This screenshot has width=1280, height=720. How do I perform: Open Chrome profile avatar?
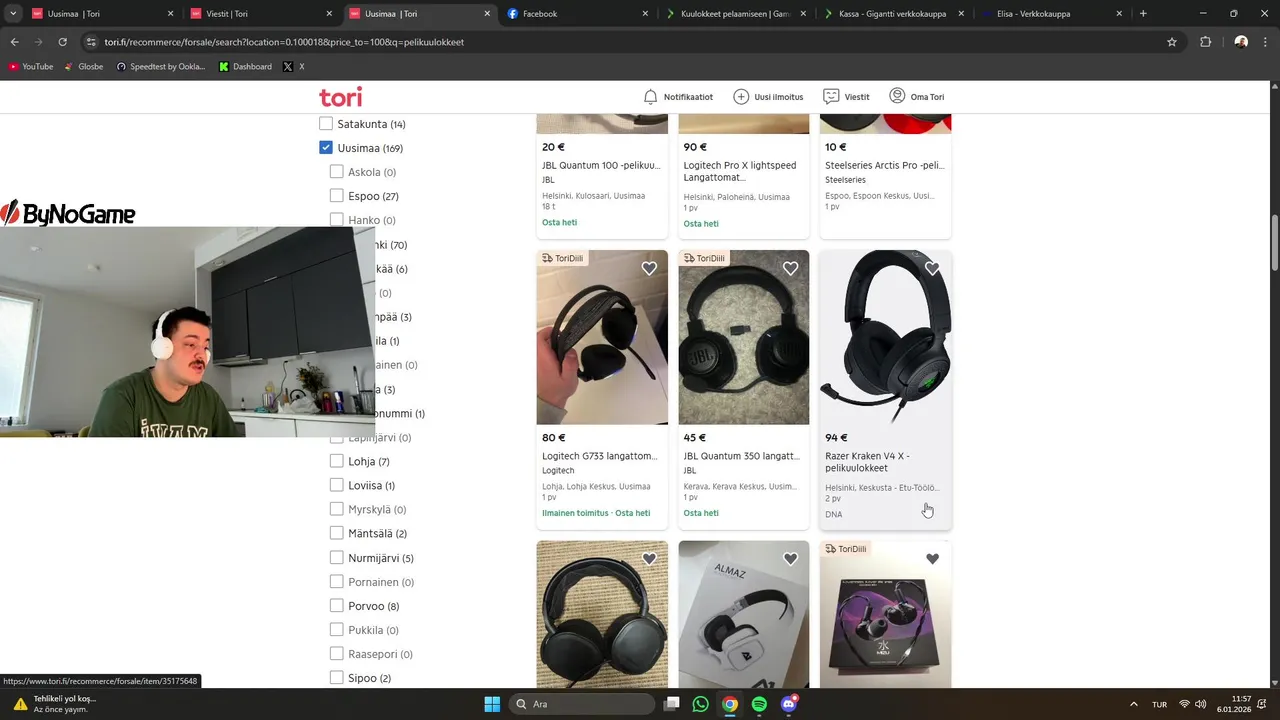point(1241,42)
